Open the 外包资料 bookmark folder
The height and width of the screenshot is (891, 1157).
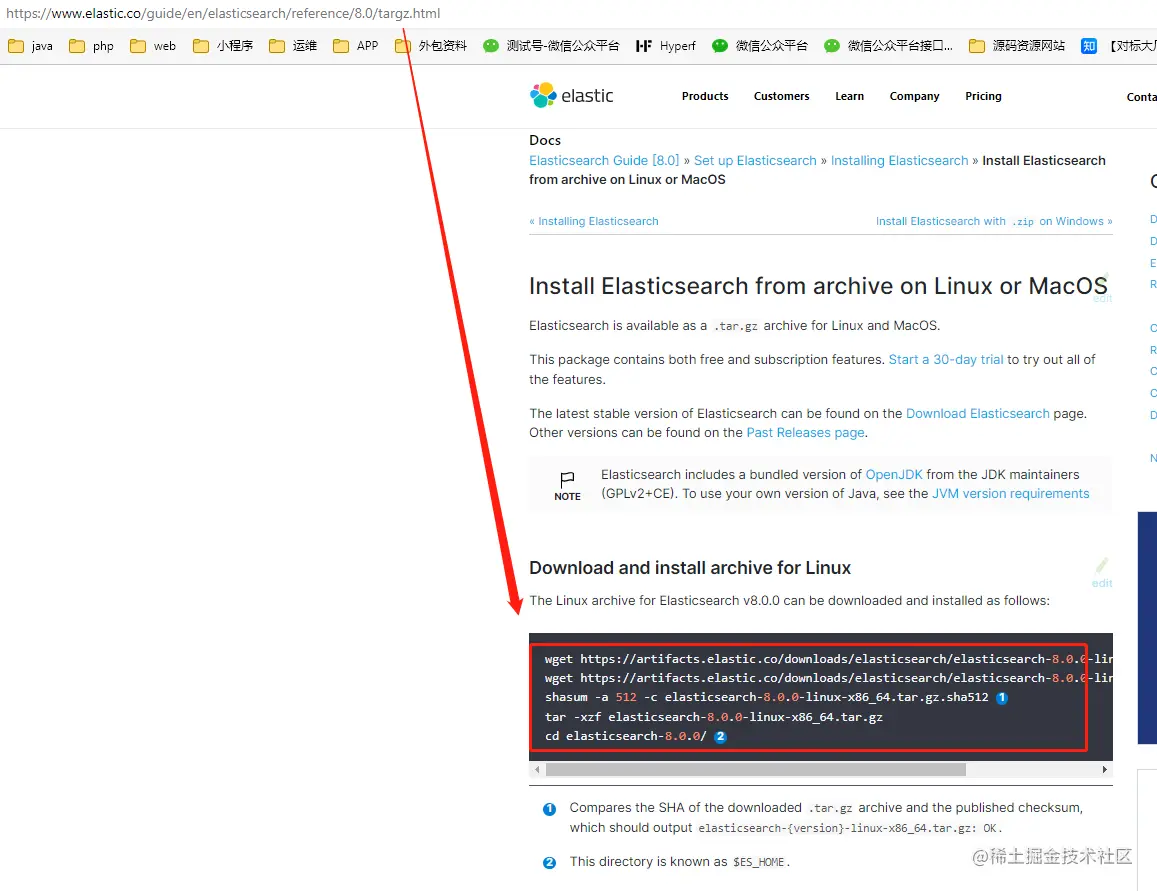[431, 46]
